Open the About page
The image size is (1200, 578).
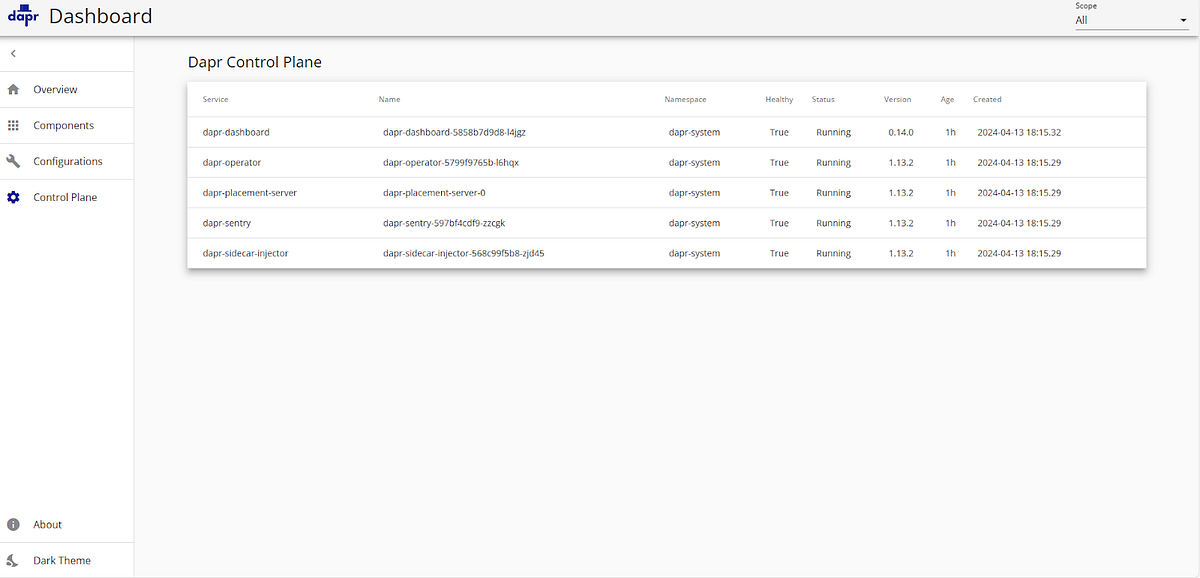pos(47,524)
